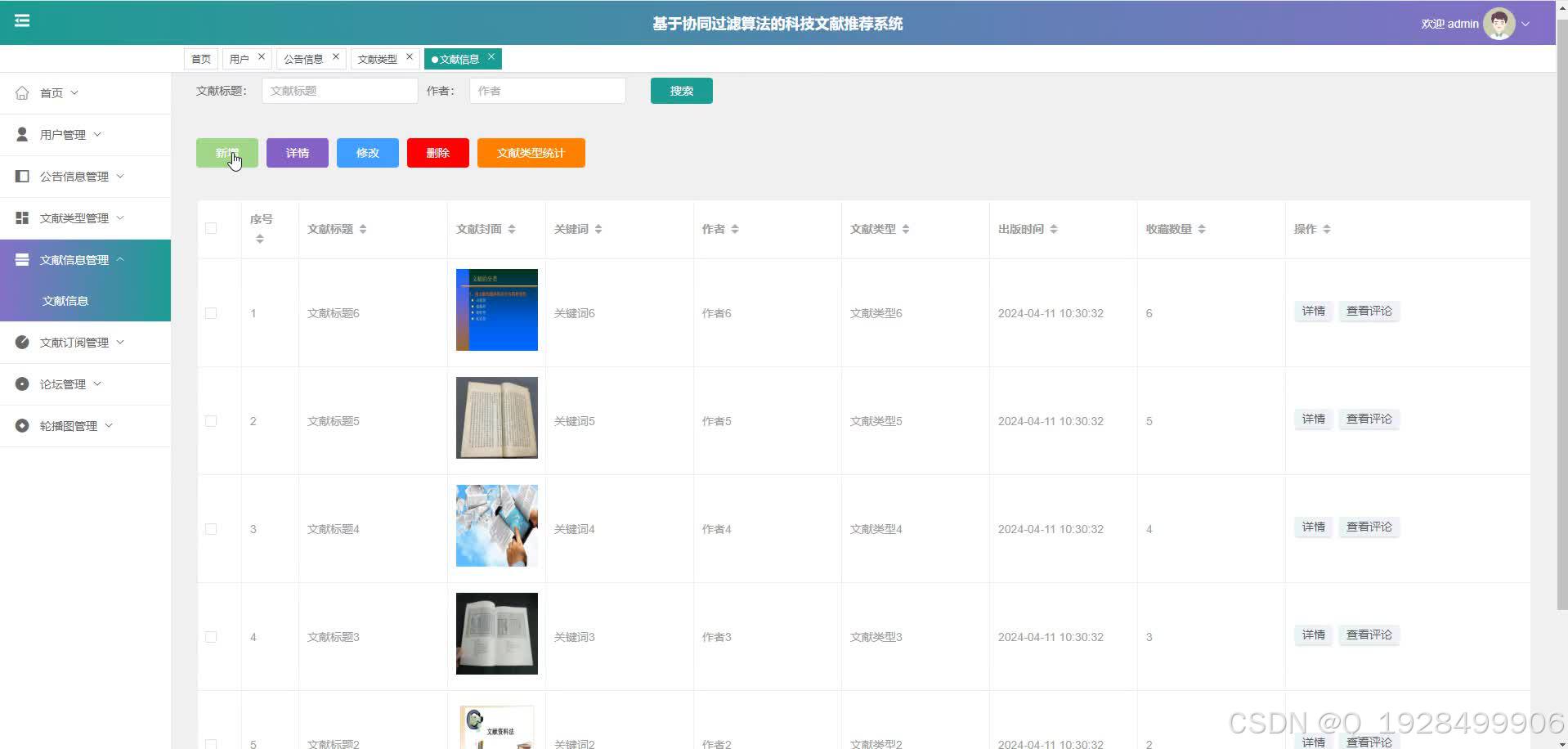The image size is (1568, 749).
Task: Close the 公告信息 tab
Action: point(335,56)
